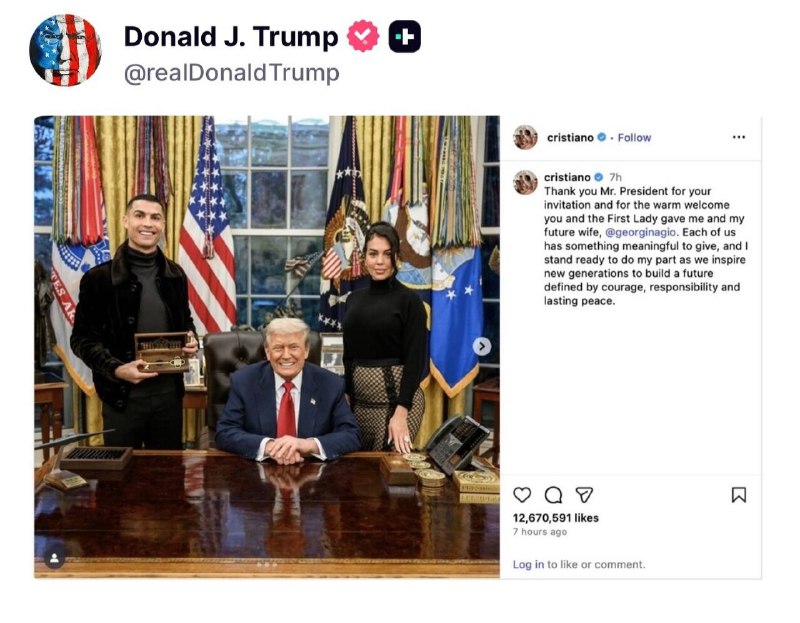Save post with bookmark icon
Screen dimensions: 800x623
click(738, 494)
